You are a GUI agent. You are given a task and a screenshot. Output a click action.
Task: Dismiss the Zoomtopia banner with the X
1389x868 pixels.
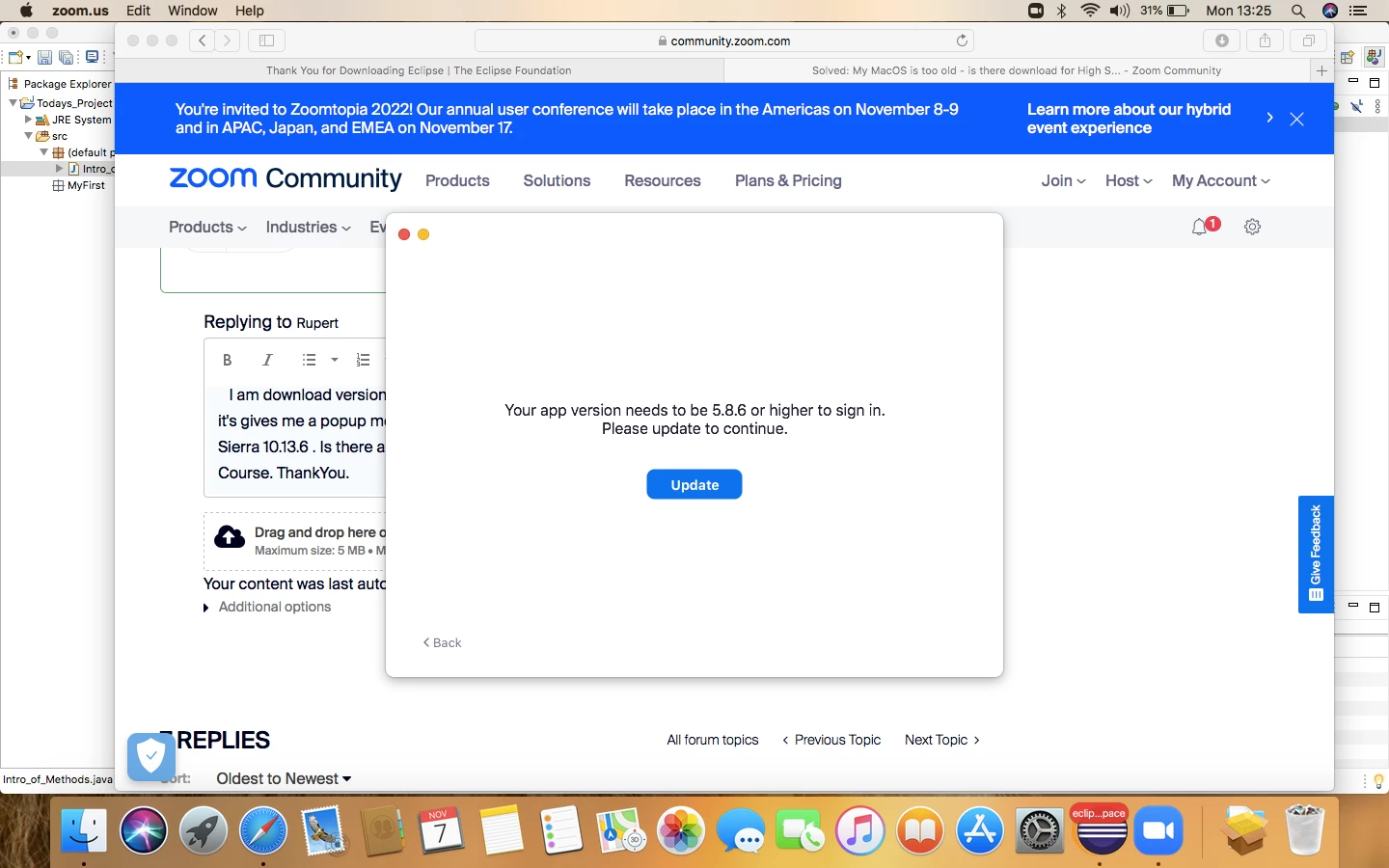click(1297, 119)
